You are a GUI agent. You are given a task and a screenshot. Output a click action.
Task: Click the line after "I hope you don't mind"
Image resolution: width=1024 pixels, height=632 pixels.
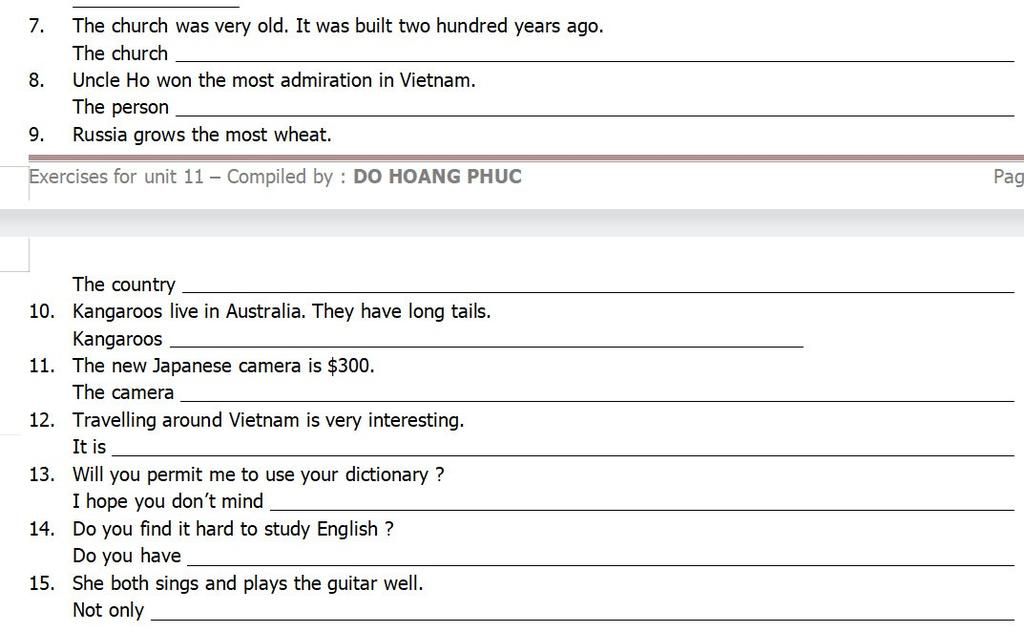click(642, 509)
